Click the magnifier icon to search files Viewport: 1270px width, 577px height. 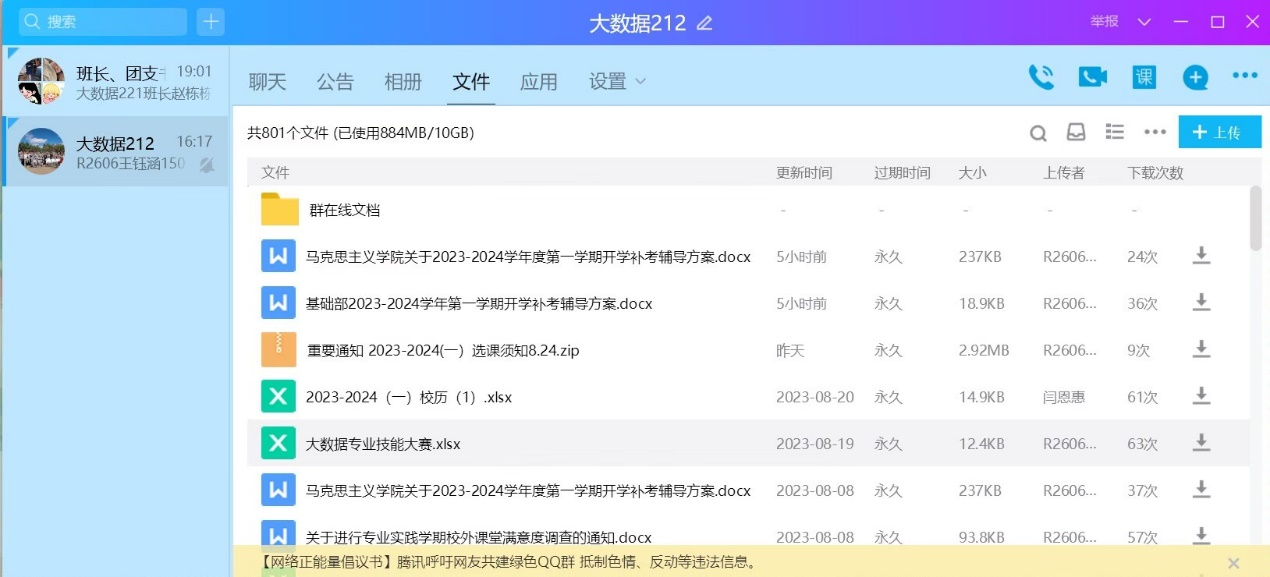click(x=1039, y=133)
